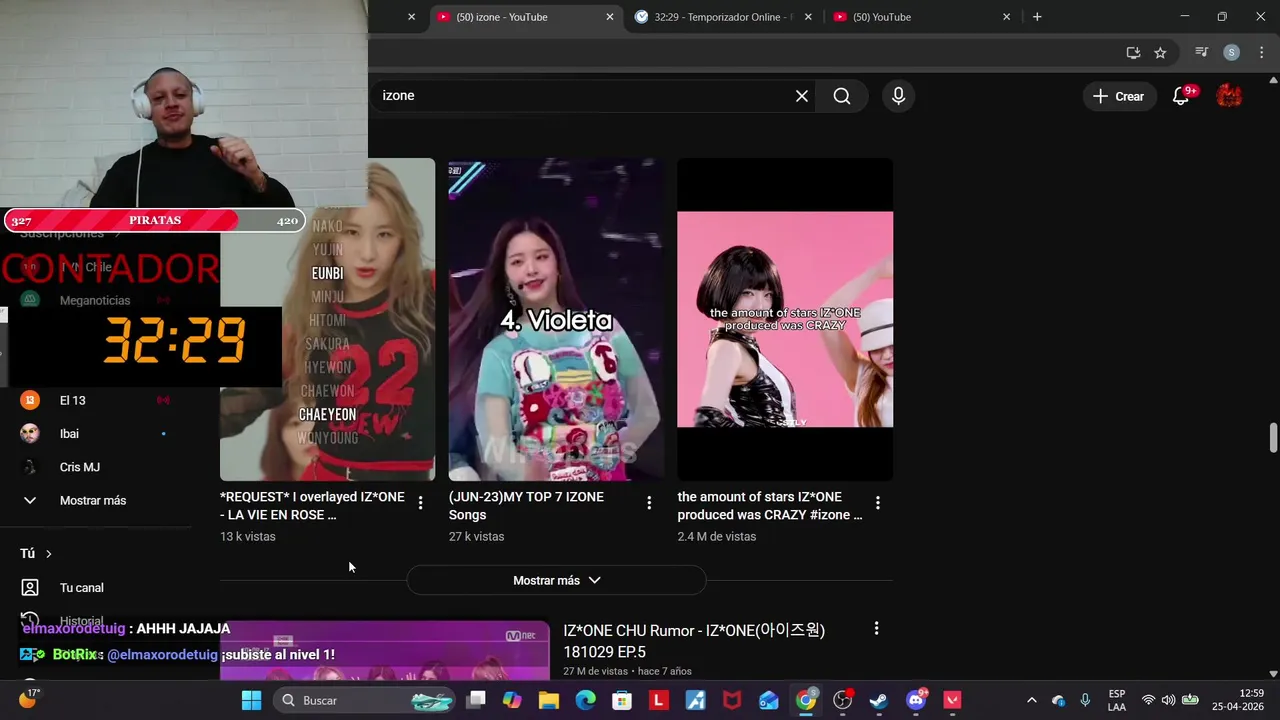Open weather widget showing 17°
This screenshot has height=720, width=1280.
click(x=28, y=698)
